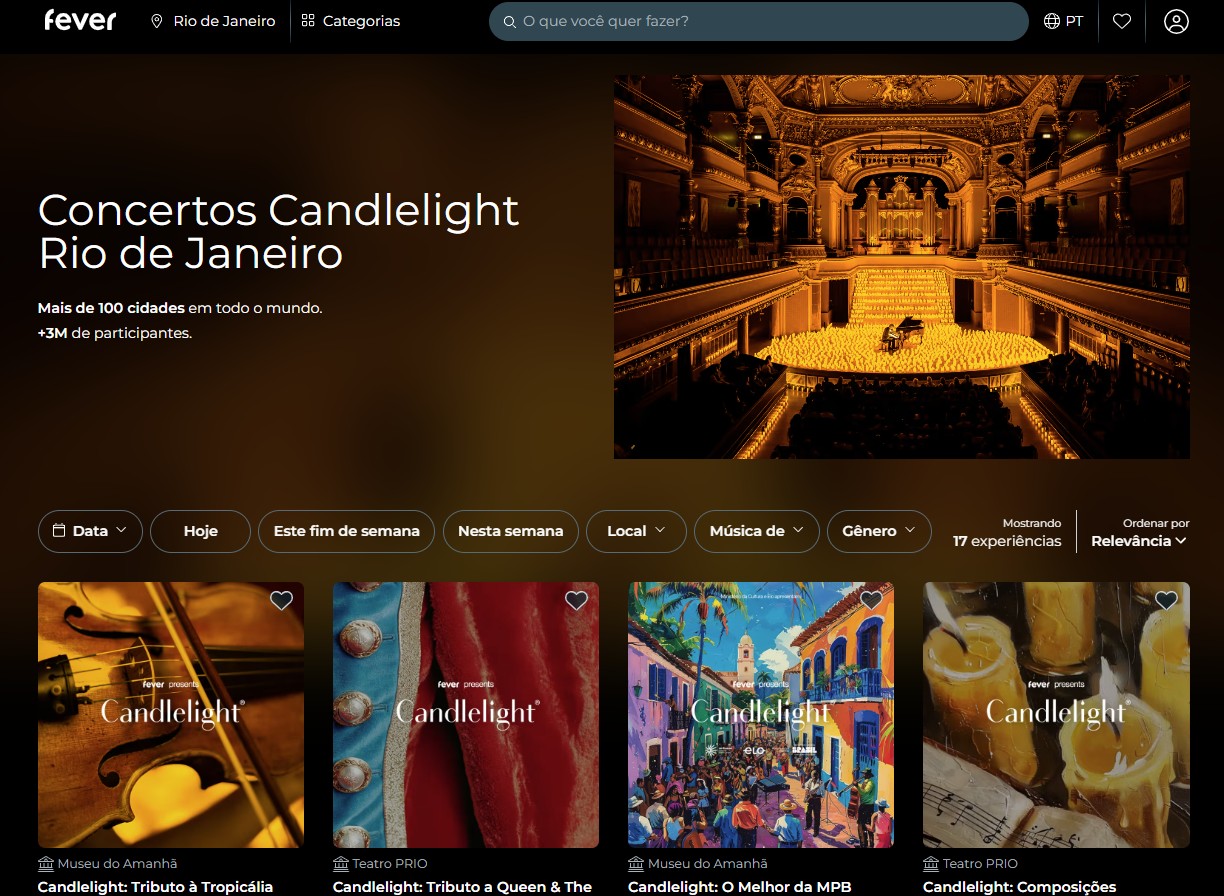Open Candlelight: Composições title link
The height and width of the screenshot is (896, 1224).
(1019, 887)
